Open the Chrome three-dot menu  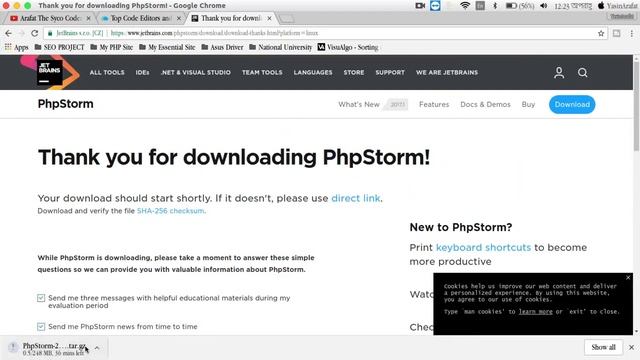[x=631, y=33]
